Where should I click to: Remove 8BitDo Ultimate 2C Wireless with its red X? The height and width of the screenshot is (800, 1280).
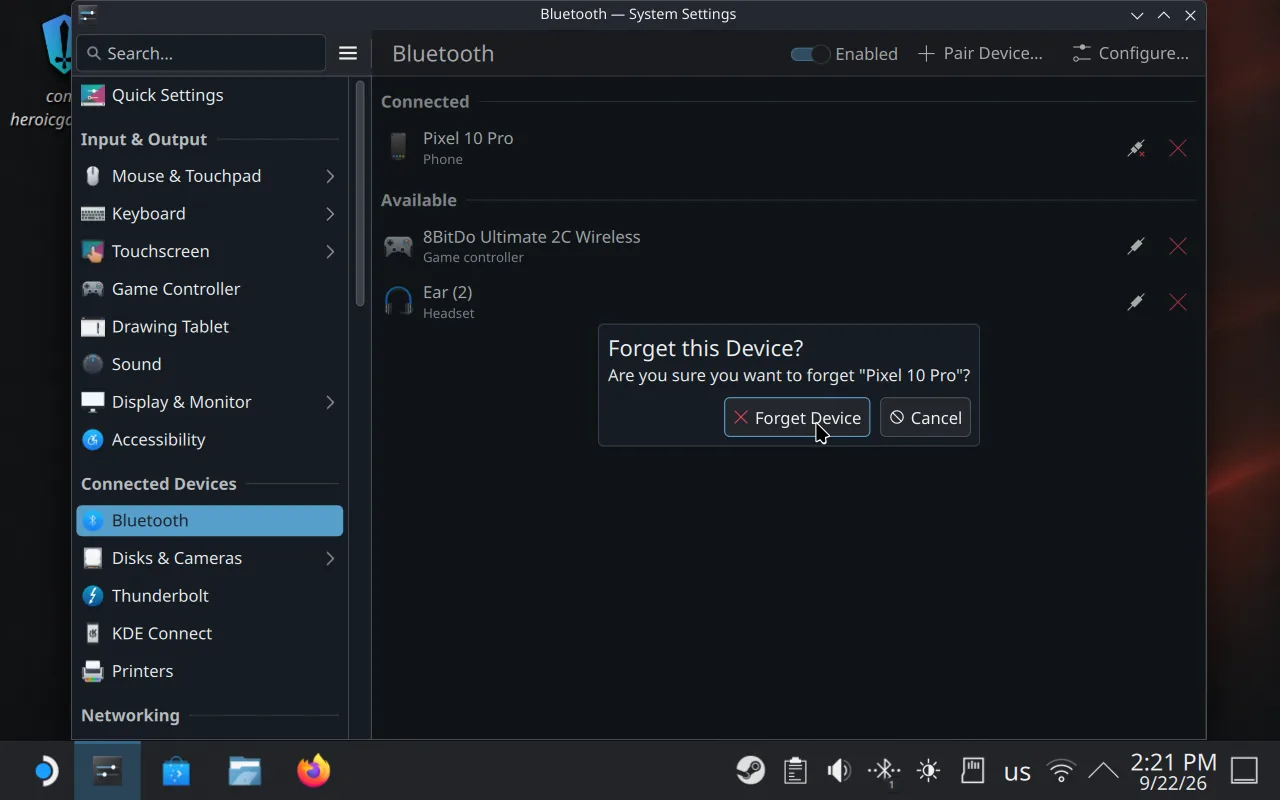point(1178,246)
